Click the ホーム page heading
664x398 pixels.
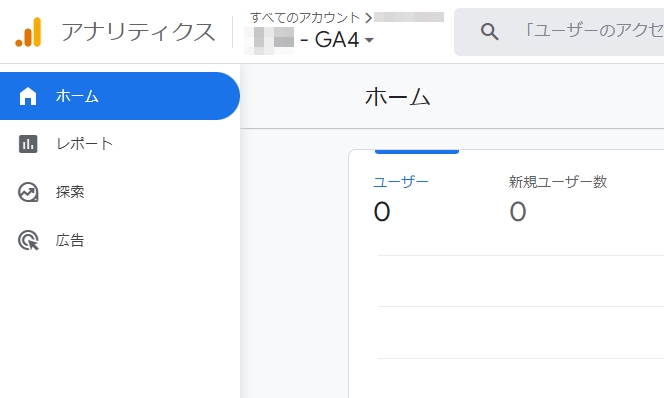(398, 97)
